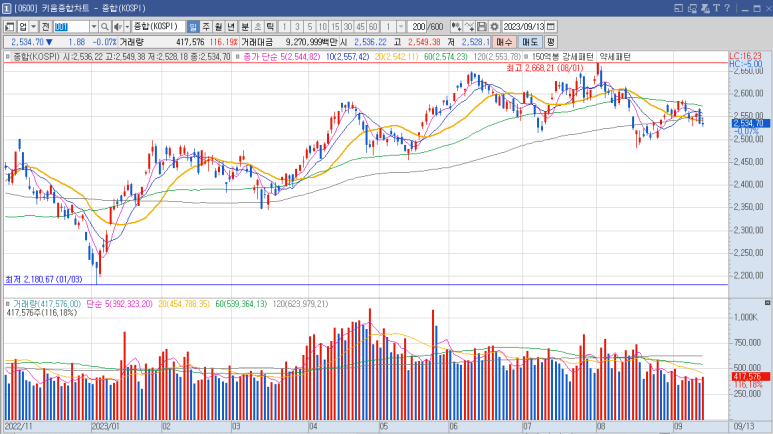Viewport: 773px width, 434px height.
Task: Click the candlestick add-indicator icon
Action: pyautogui.click(x=457, y=27)
